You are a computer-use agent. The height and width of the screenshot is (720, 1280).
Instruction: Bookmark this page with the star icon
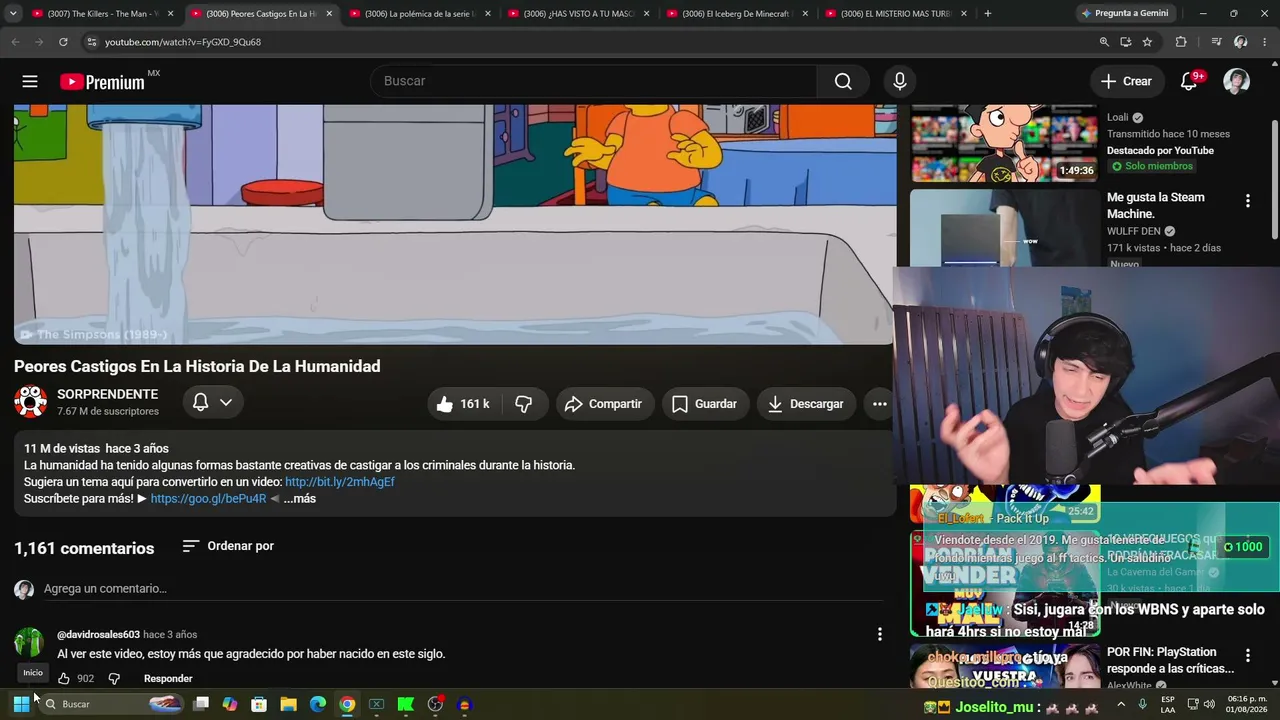coord(1147,42)
